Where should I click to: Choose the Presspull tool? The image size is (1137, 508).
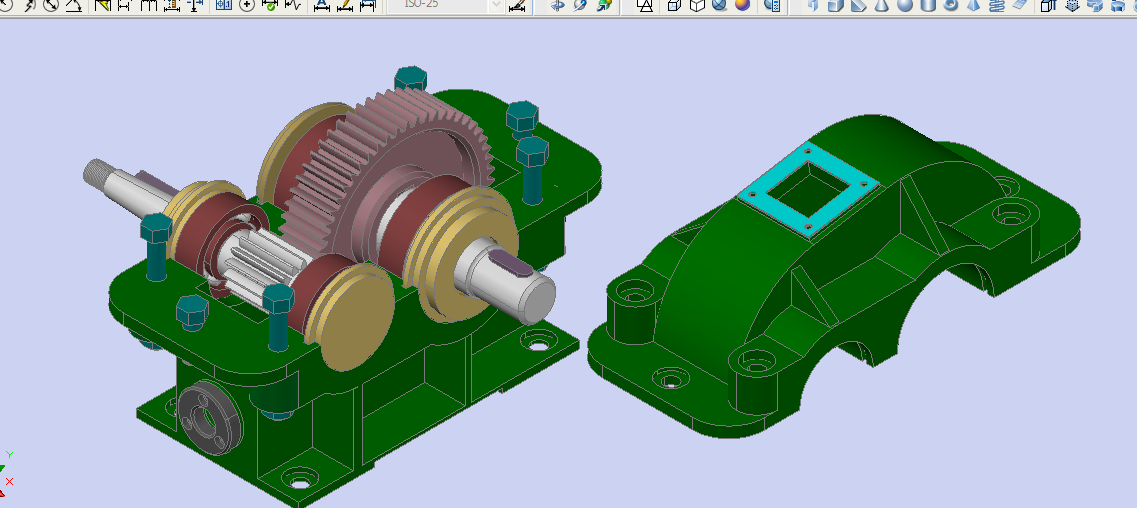coord(1072,4)
